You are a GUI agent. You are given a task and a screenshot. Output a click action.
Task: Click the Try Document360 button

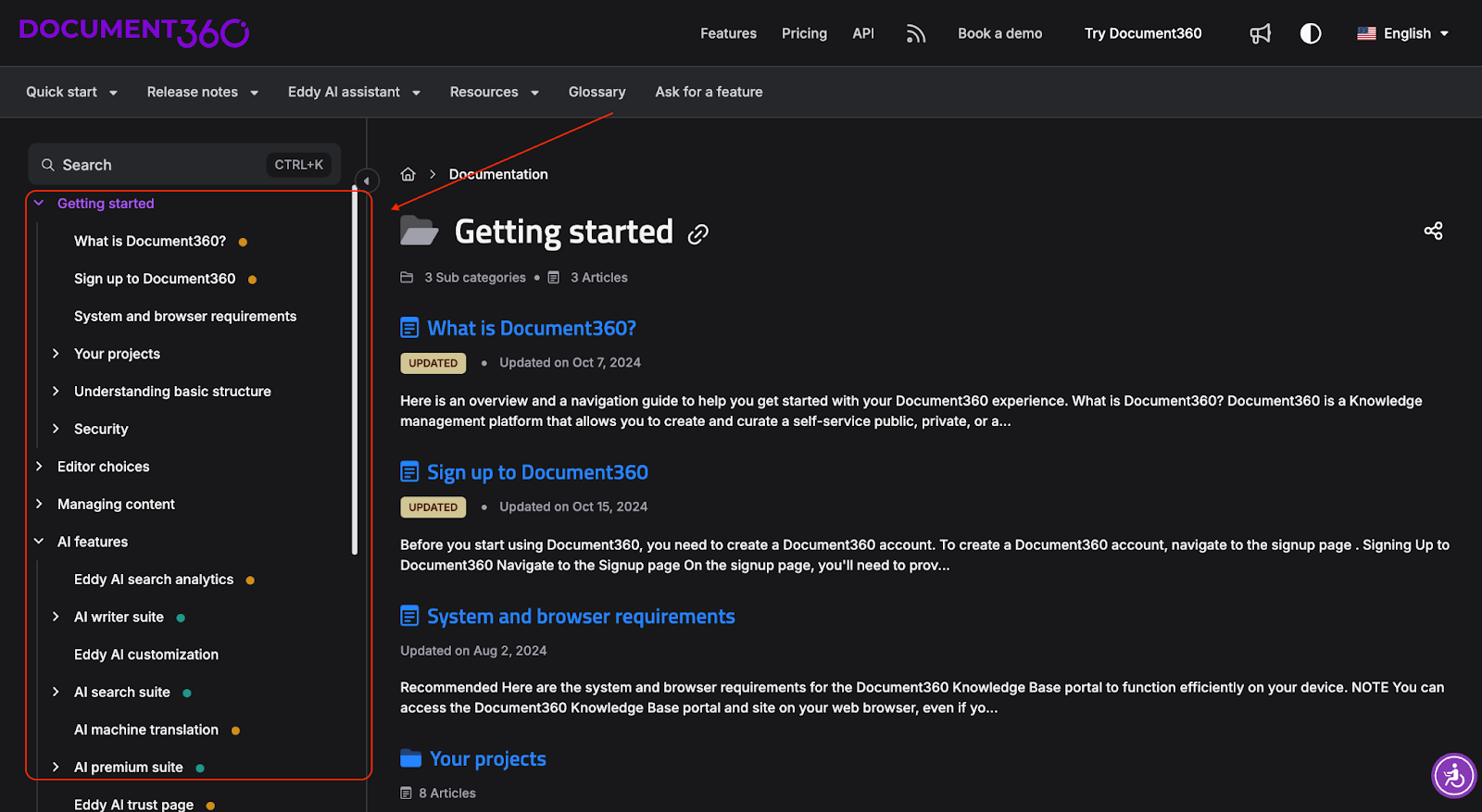point(1143,33)
